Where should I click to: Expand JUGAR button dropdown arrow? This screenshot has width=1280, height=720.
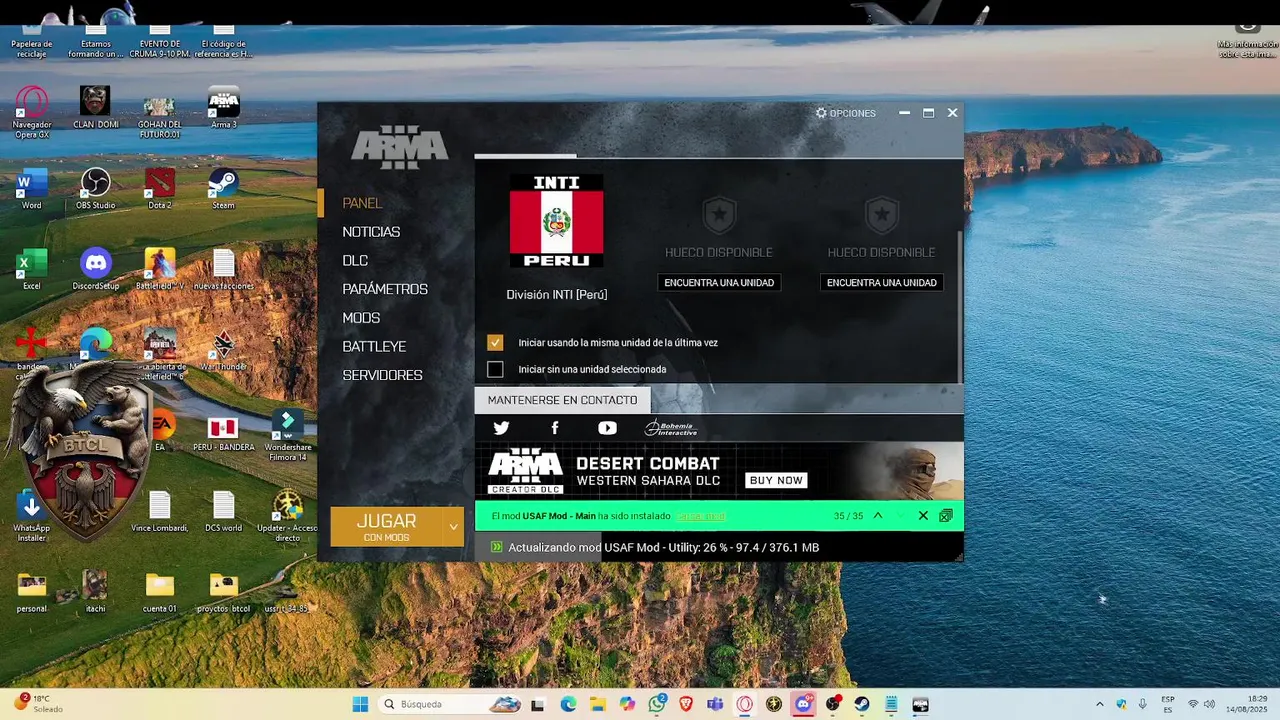(x=454, y=526)
